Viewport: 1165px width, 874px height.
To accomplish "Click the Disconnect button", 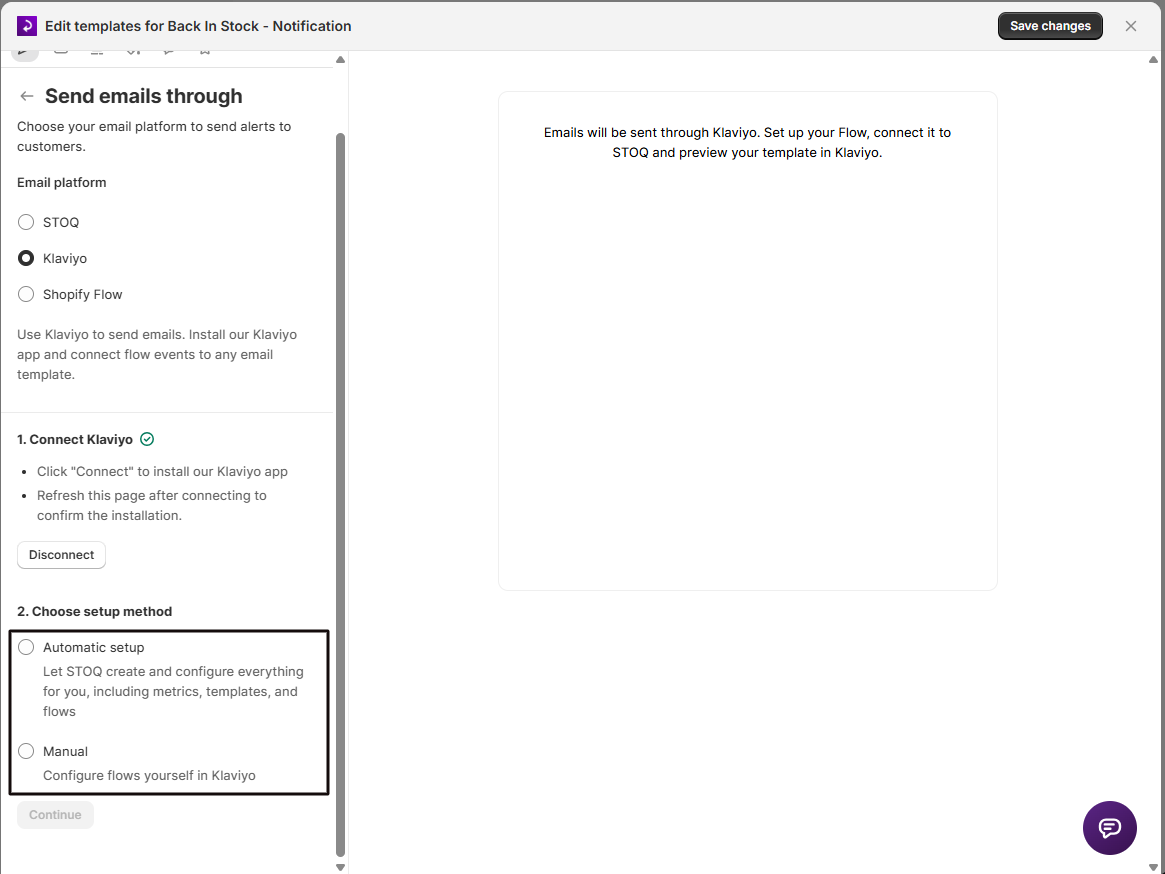I will (x=62, y=555).
